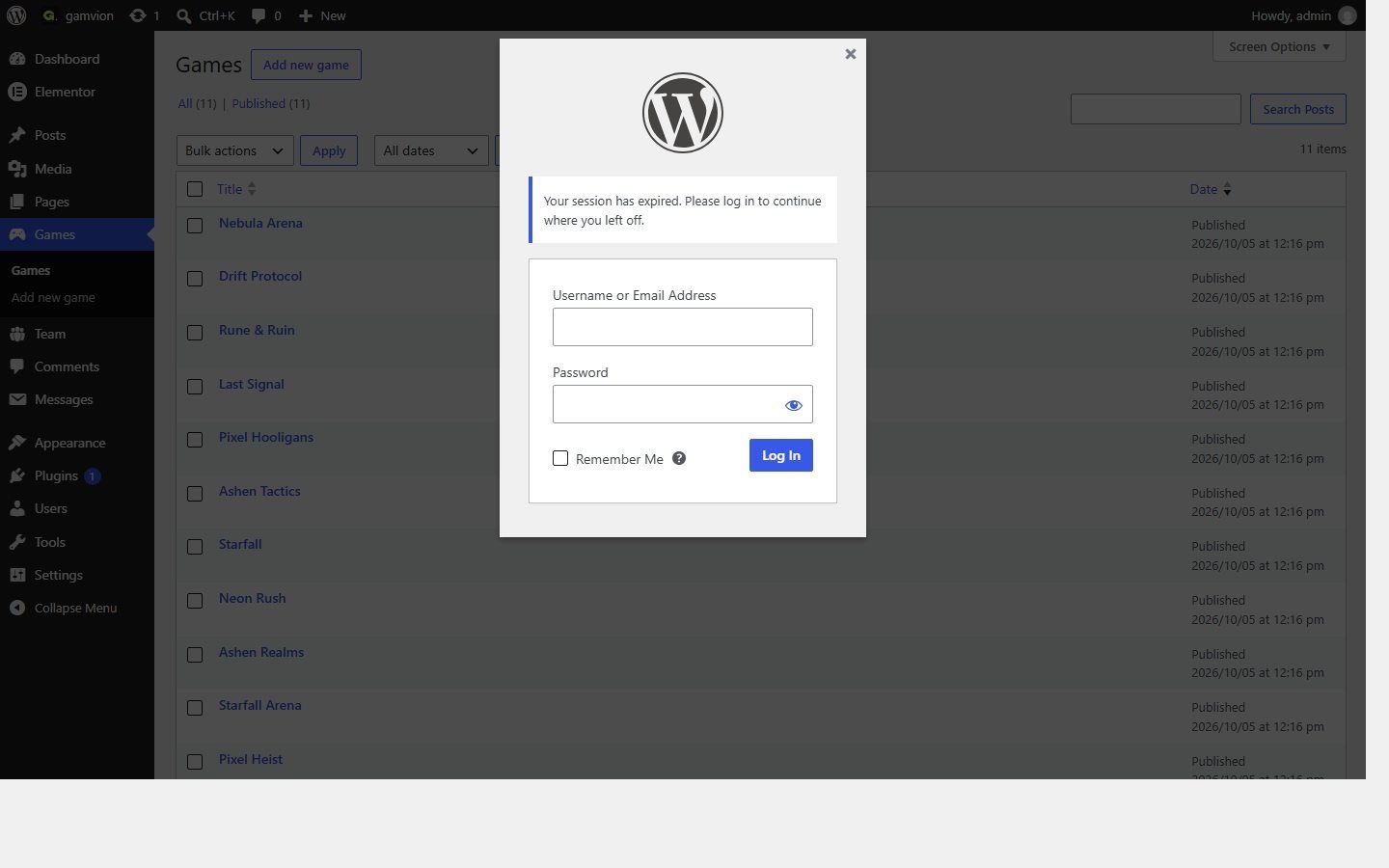
Task: Open the Media library menu
Action: (x=77, y=169)
